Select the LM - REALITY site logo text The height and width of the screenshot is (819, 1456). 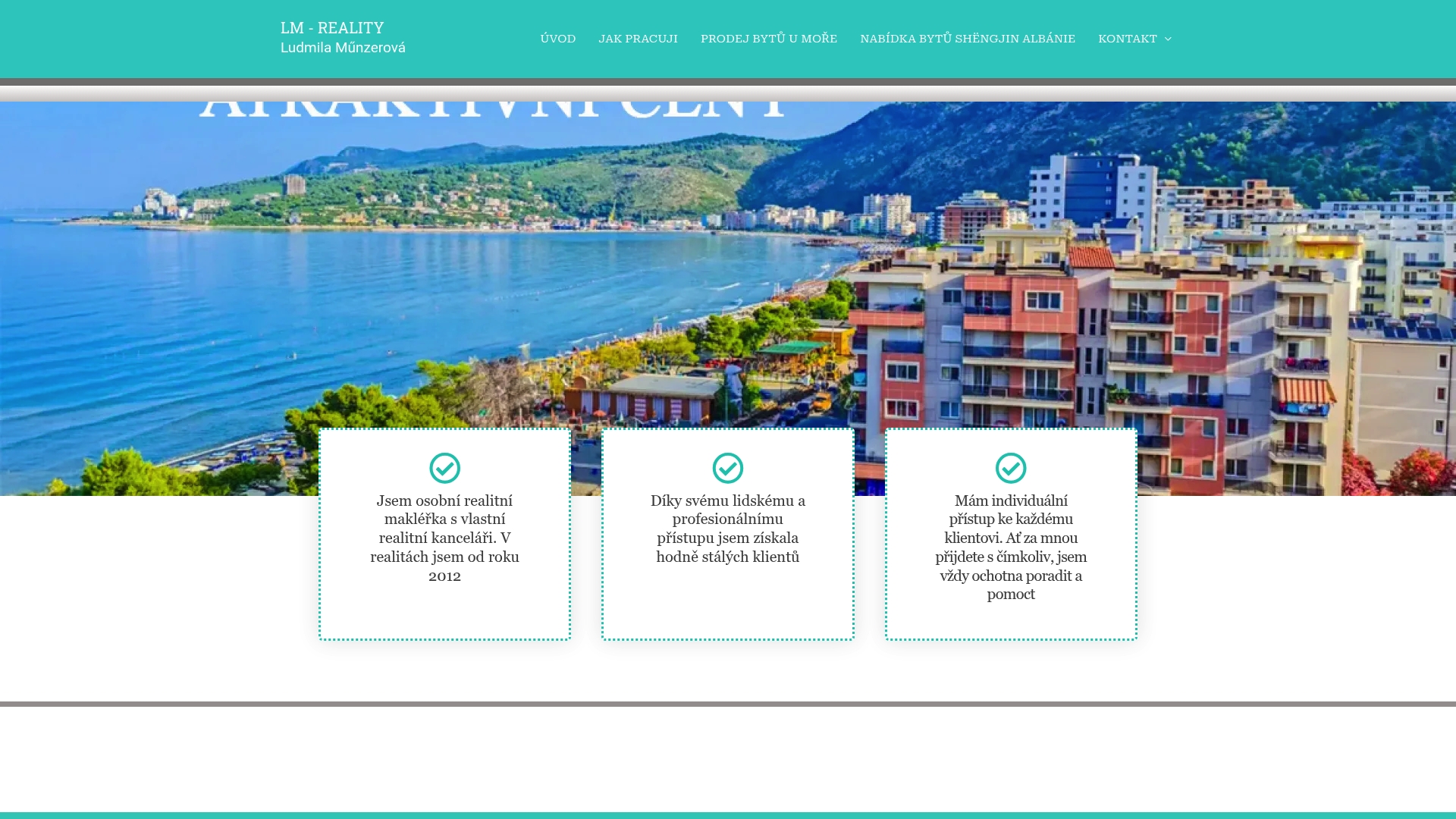[x=331, y=28]
